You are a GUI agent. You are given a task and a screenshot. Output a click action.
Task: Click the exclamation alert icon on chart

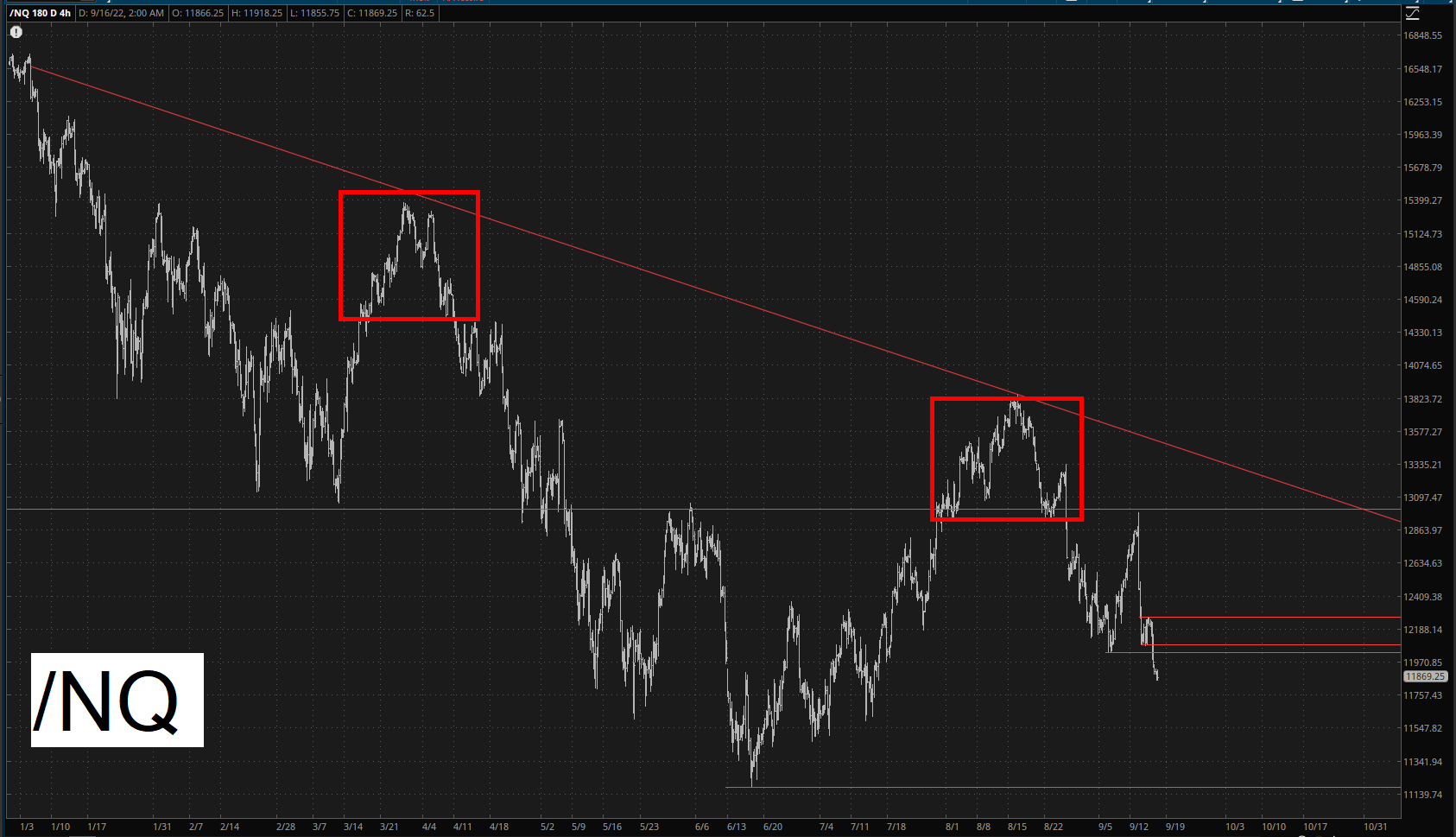16,32
